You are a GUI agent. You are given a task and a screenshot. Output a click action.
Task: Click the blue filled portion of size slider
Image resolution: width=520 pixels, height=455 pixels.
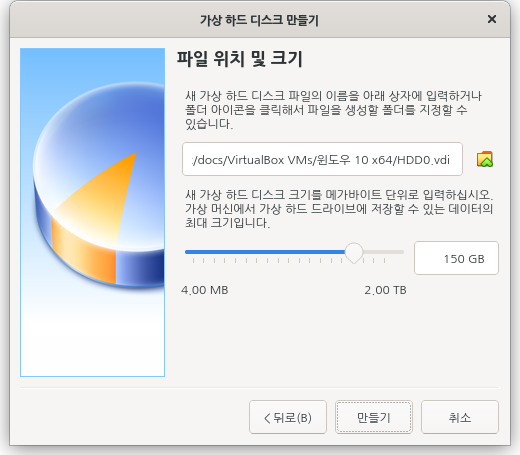point(265,252)
